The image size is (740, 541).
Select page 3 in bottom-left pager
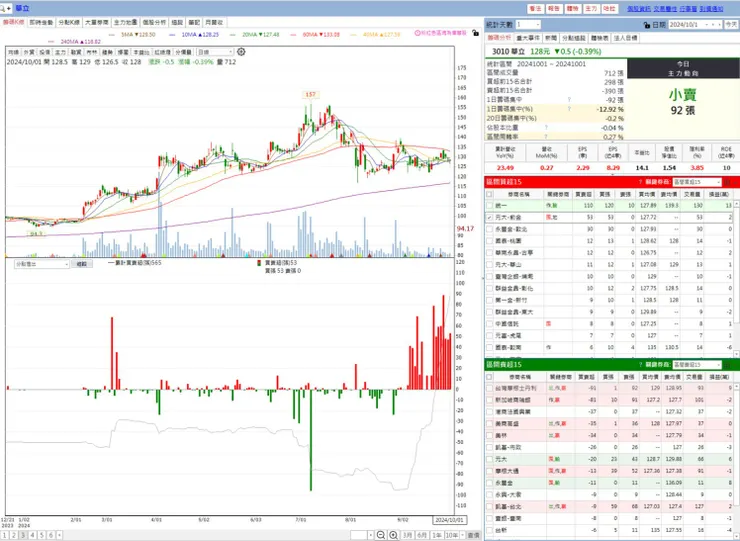[x=23, y=535]
